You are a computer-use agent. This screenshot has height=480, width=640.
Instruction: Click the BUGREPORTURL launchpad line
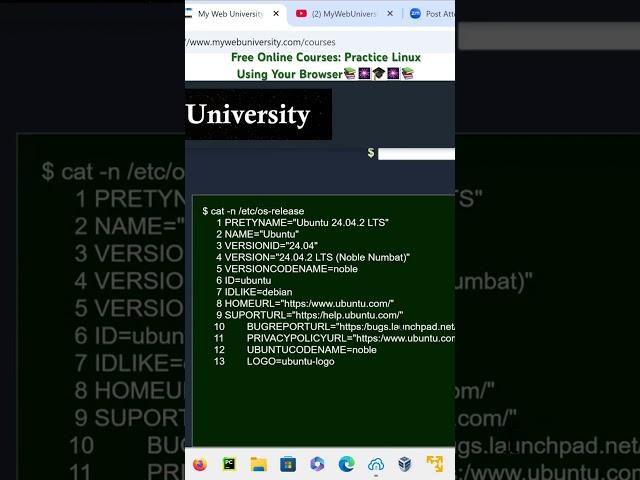pos(334,327)
